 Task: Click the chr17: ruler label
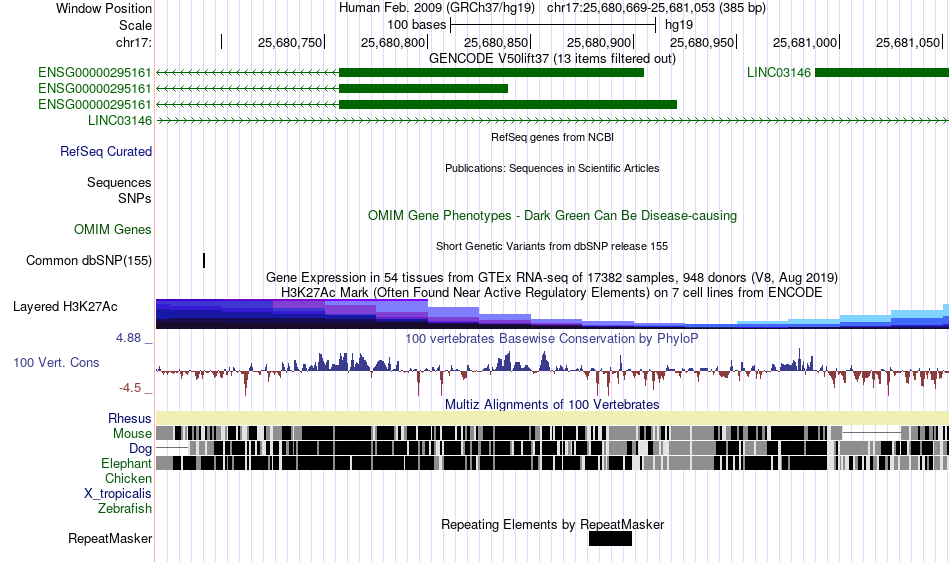(x=133, y=42)
